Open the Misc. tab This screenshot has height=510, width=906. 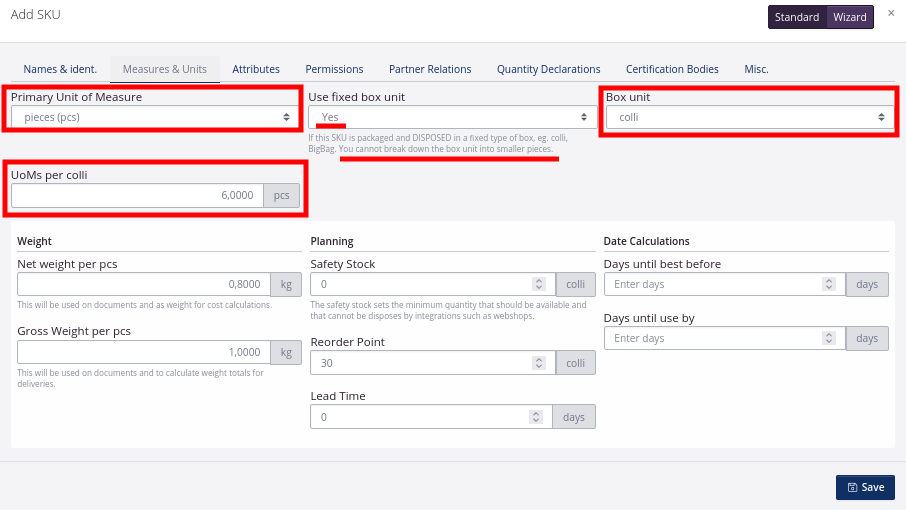click(x=756, y=69)
